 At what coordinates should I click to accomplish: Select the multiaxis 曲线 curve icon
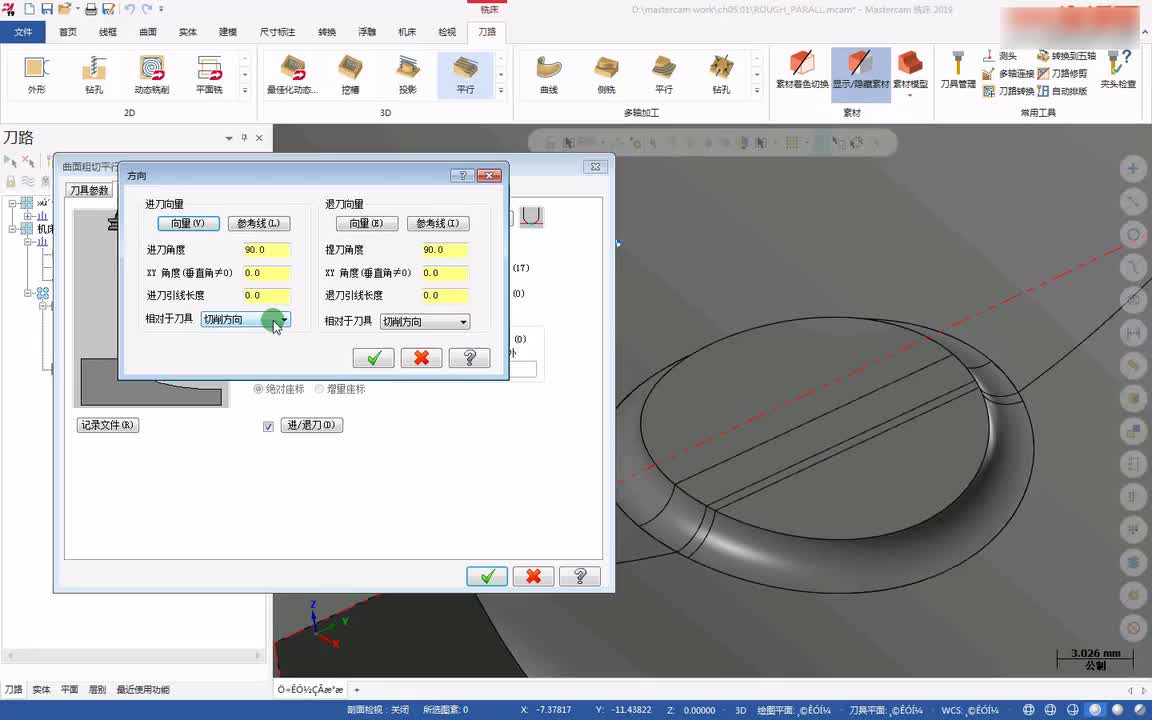click(x=549, y=74)
